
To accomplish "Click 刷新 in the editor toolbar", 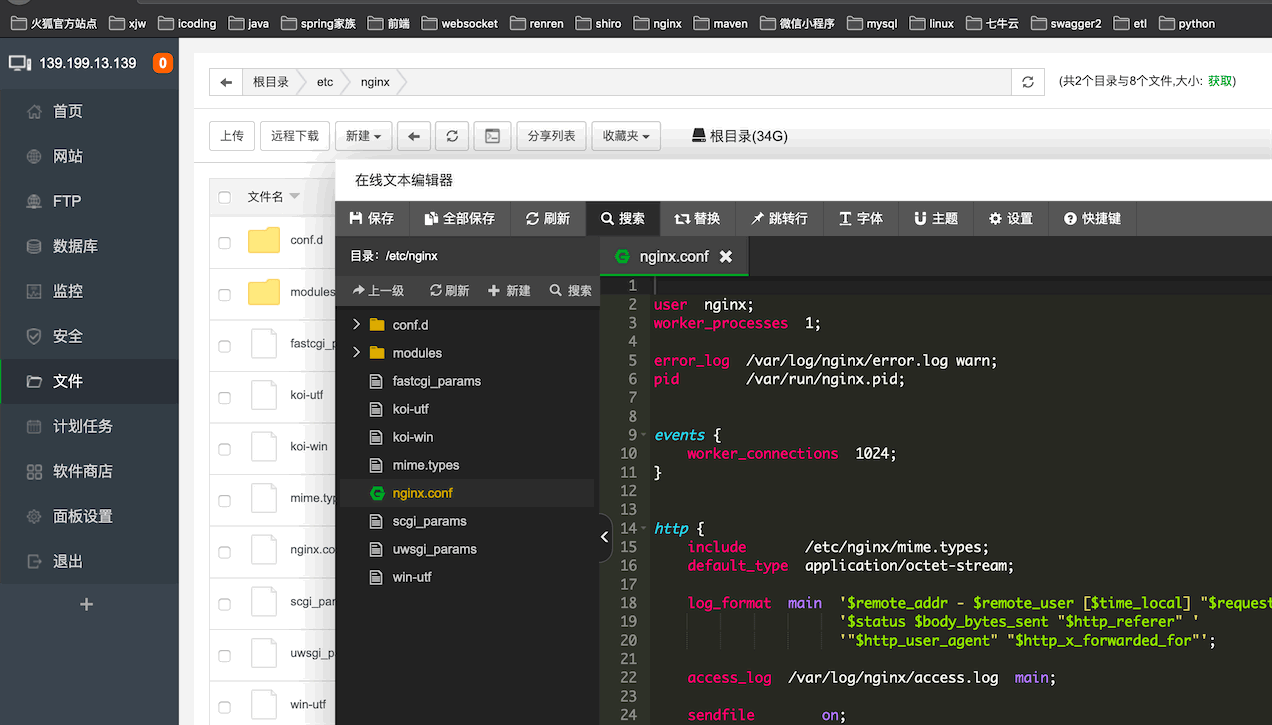I will click(548, 218).
